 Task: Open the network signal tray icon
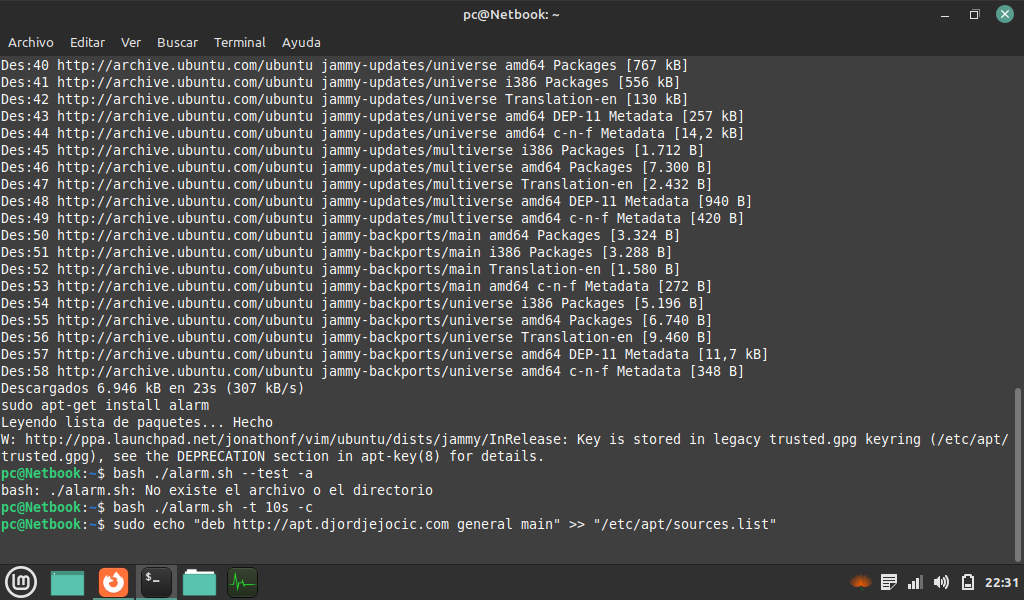[x=915, y=582]
